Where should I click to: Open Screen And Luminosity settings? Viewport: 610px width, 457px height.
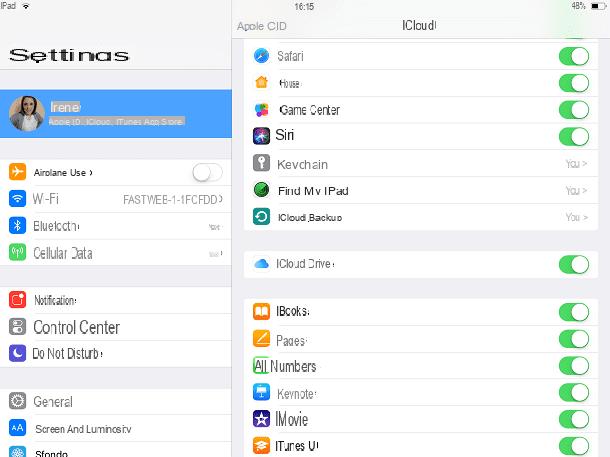[x=116, y=428]
